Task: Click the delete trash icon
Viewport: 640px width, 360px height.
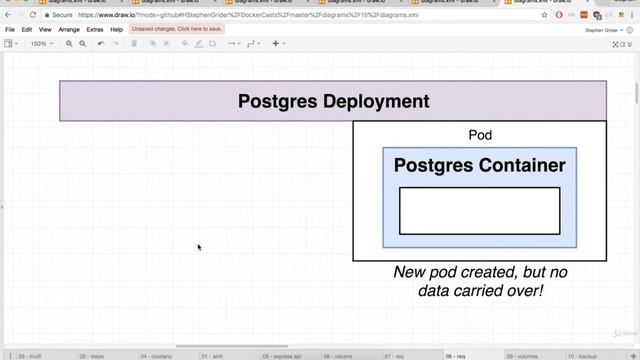Action: click(x=134, y=44)
